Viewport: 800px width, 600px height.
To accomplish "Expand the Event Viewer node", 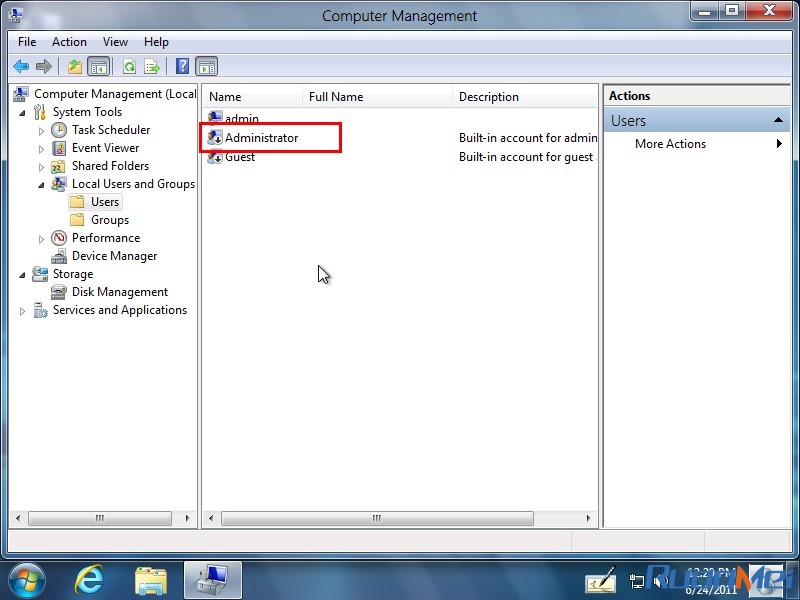I will 41,149.
